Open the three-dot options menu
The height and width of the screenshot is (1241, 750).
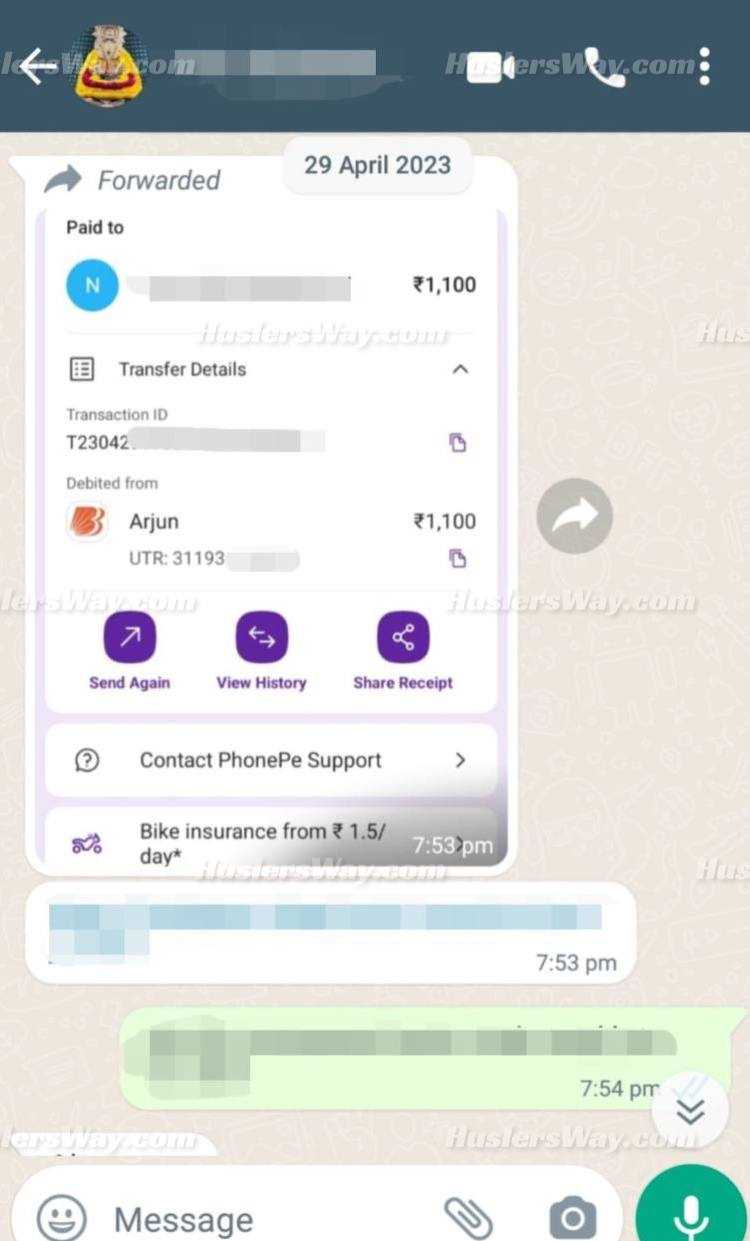[x=705, y=67]
